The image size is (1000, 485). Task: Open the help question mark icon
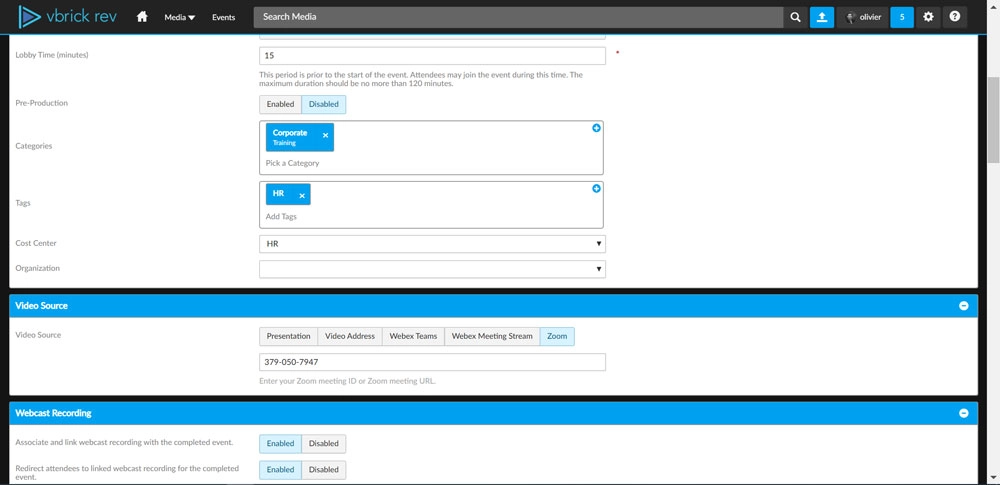(x=955, y=17)
